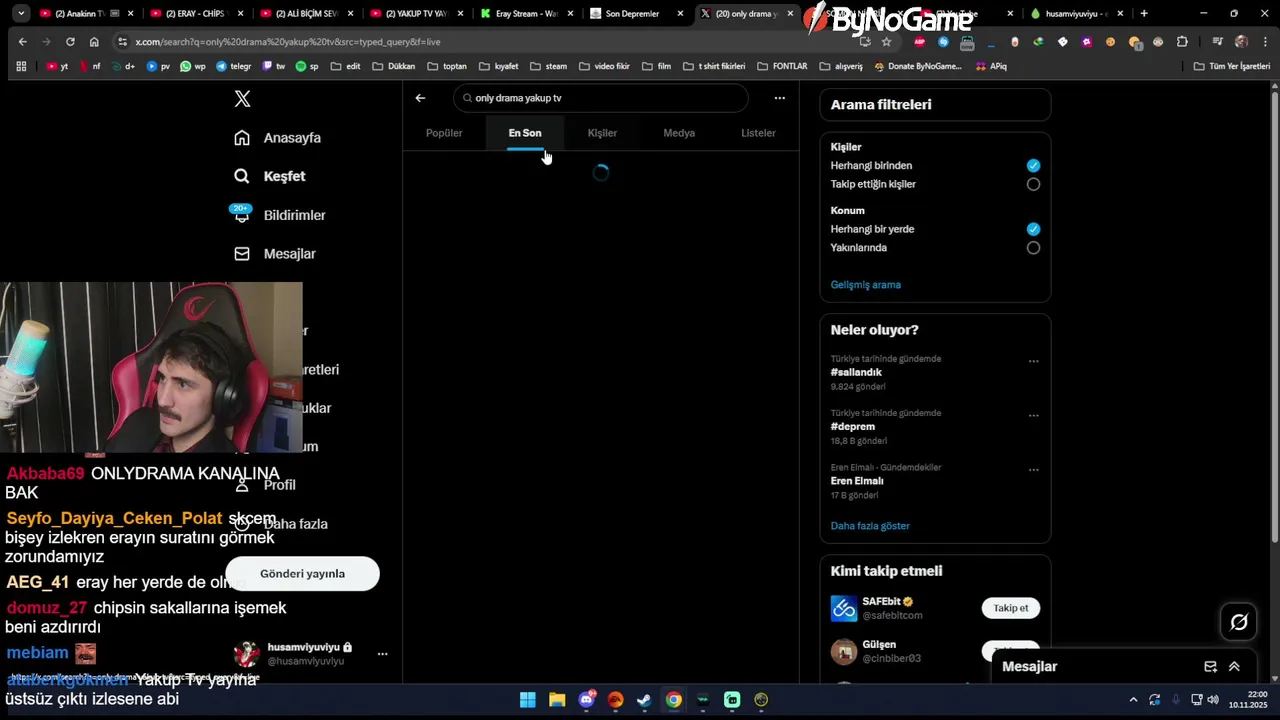This screenshot has width=1280, height=720.
Task: Open Mesajlar from the sidebar
Action: (x=275, y=254)
